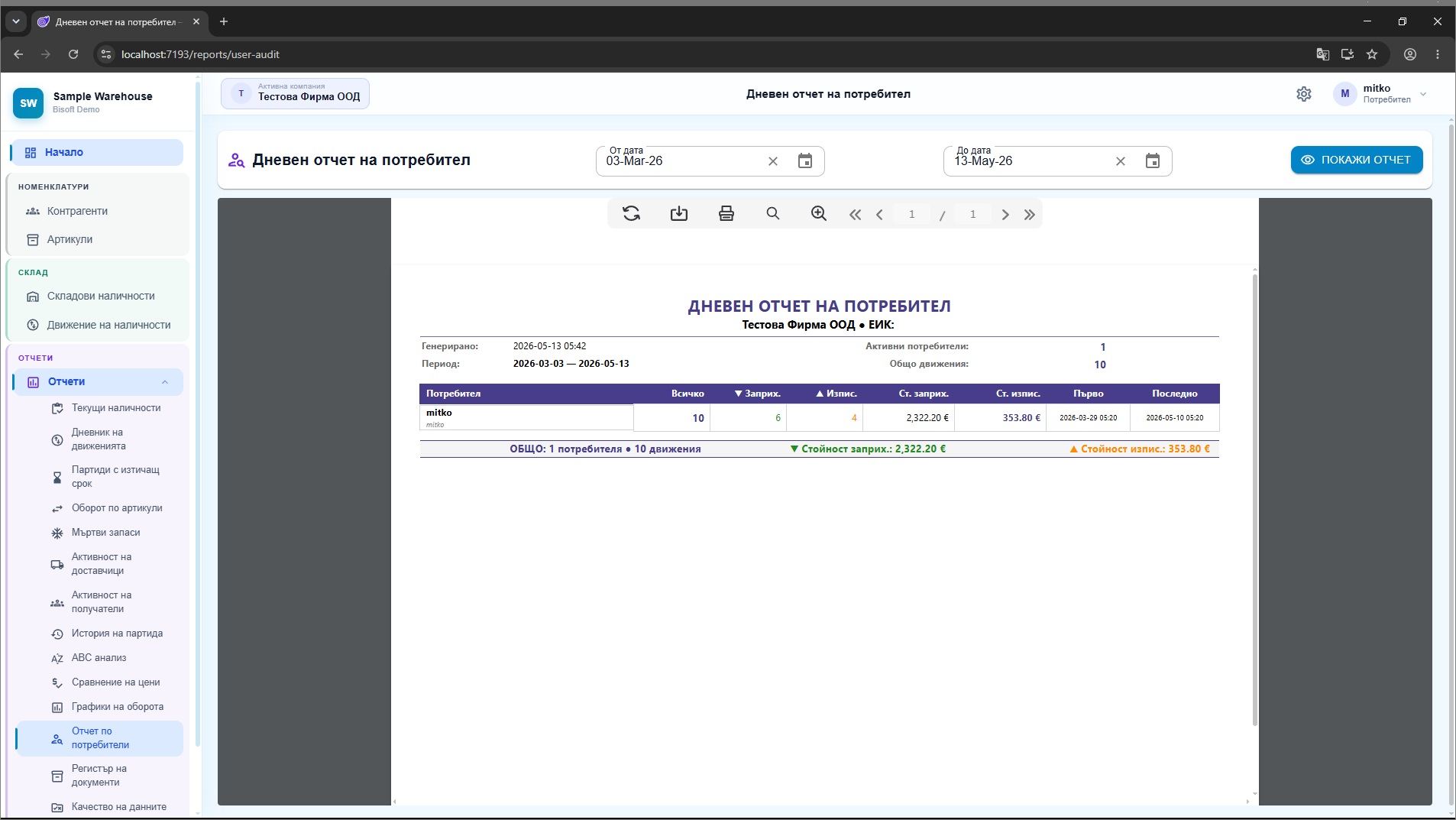This screenshot has height=820, width=1456.
Task: Click the ПОКАЖИ ОТЧЕТ button
Action: (x=1357, y=160)
